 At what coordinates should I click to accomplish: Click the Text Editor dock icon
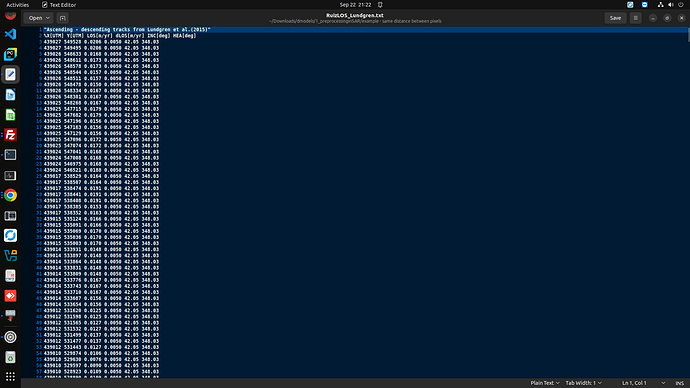pyautogui.click(x=10, y=74)
